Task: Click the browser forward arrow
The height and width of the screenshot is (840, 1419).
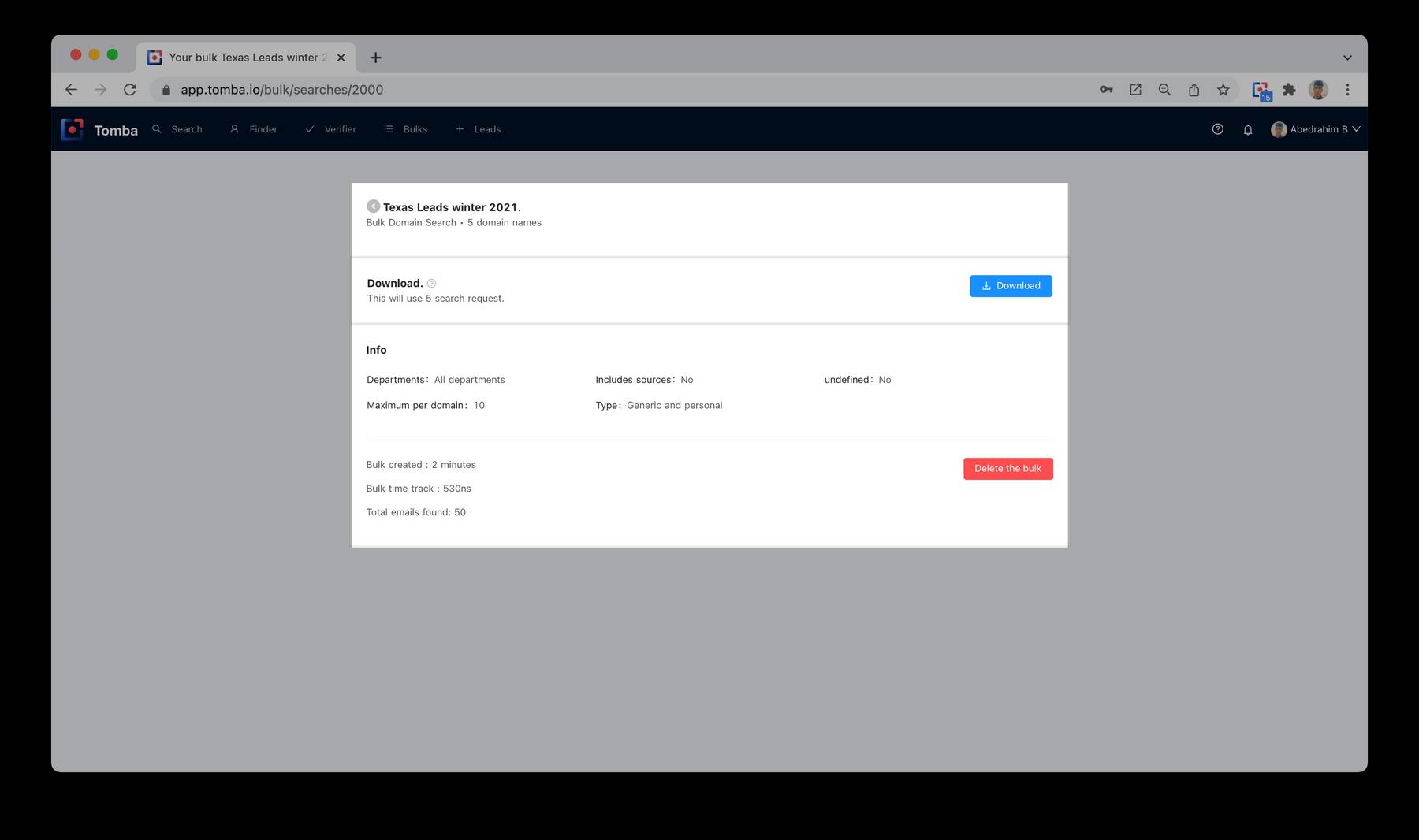Action: pyautogui.click(x=100, y=90)
